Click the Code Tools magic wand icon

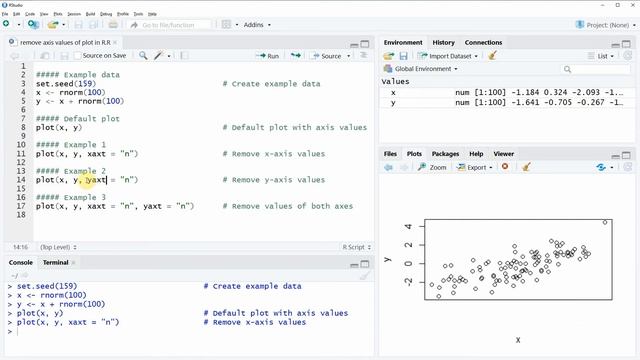pyautogui.click(x=159, y=56)
